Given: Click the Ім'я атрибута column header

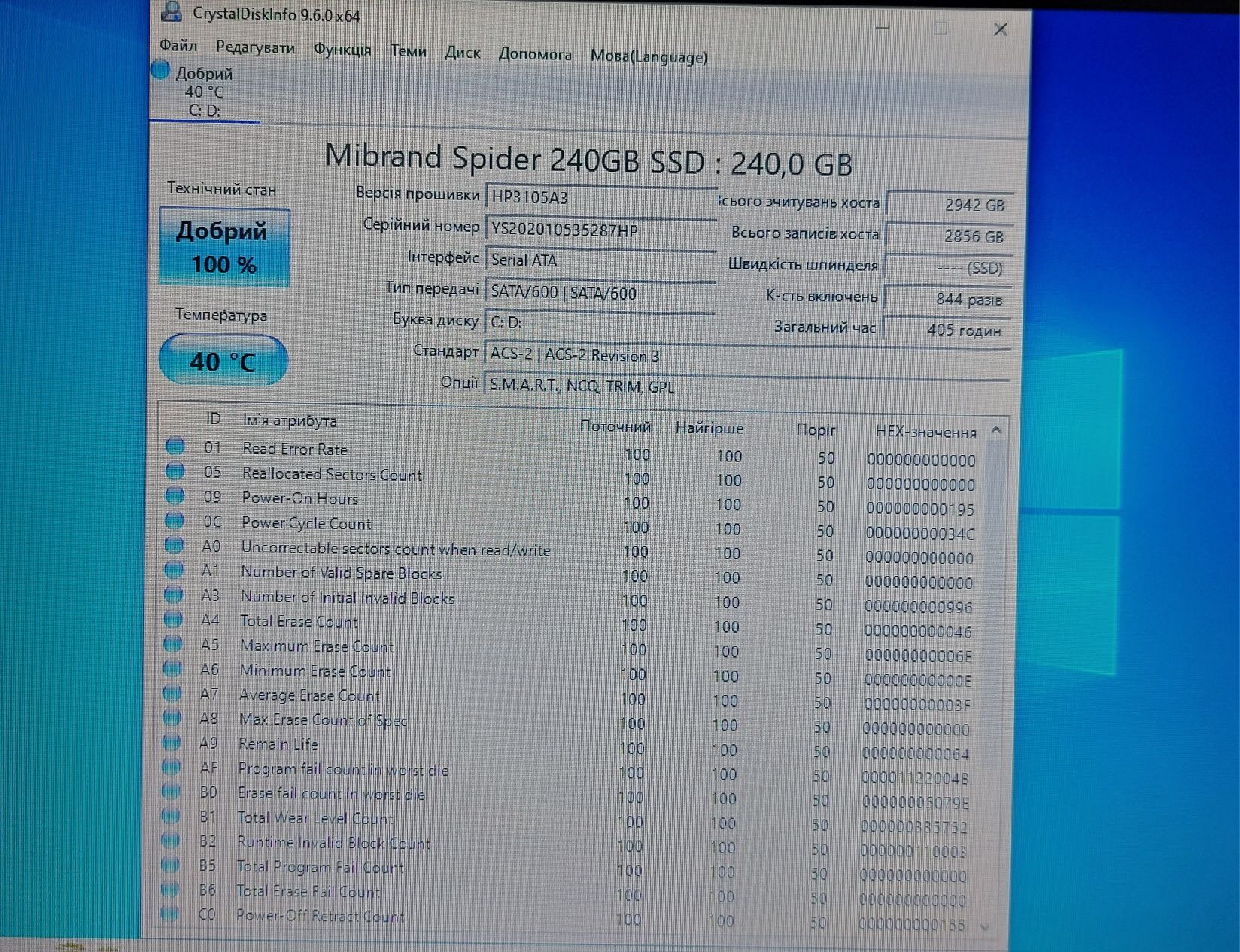Looking at the screenshot, I should [290, 421].
